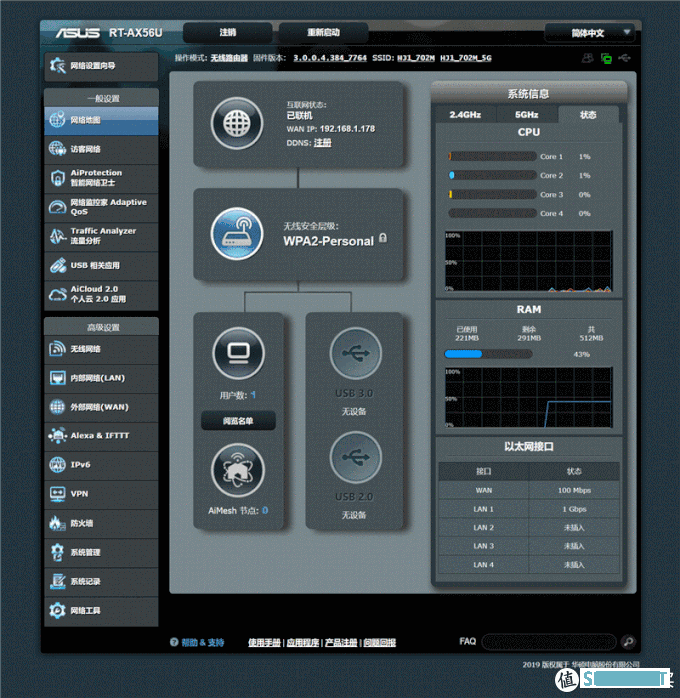Image resolution: width=680 pixels, height=698 pixels.
Task: Click SSID HJ1_702M link
Action: (x=416, y=58)
